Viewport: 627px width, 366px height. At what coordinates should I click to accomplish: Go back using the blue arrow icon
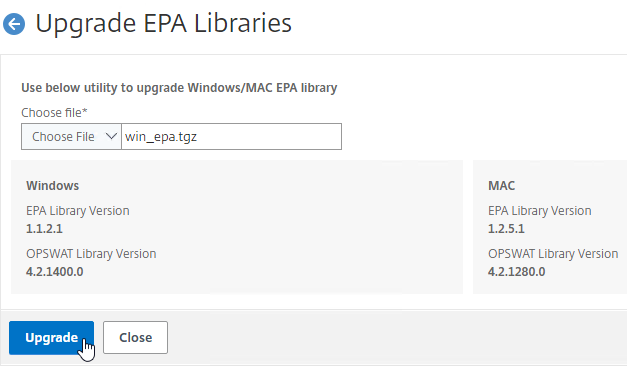14,24
